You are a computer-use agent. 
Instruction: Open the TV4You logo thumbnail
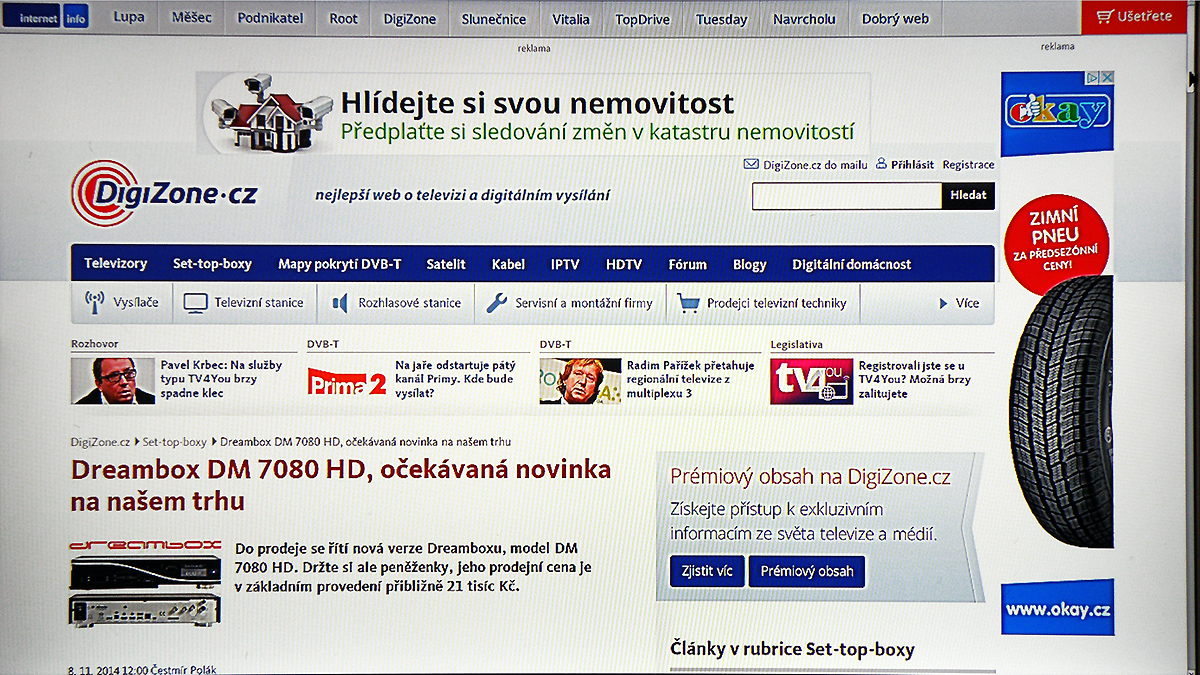point(811,381)
